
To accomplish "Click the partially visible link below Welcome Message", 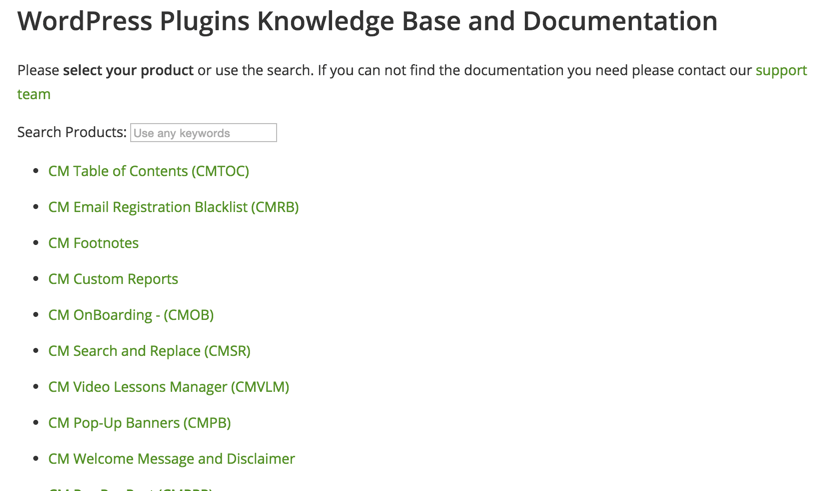I will click(130, 488).
